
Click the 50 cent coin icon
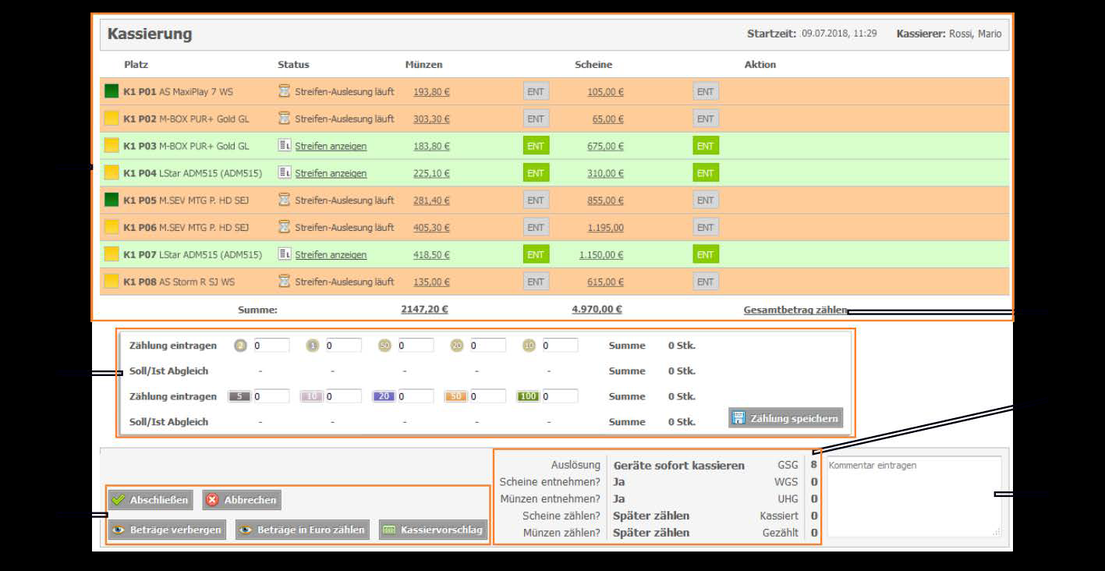click(385, 346)
